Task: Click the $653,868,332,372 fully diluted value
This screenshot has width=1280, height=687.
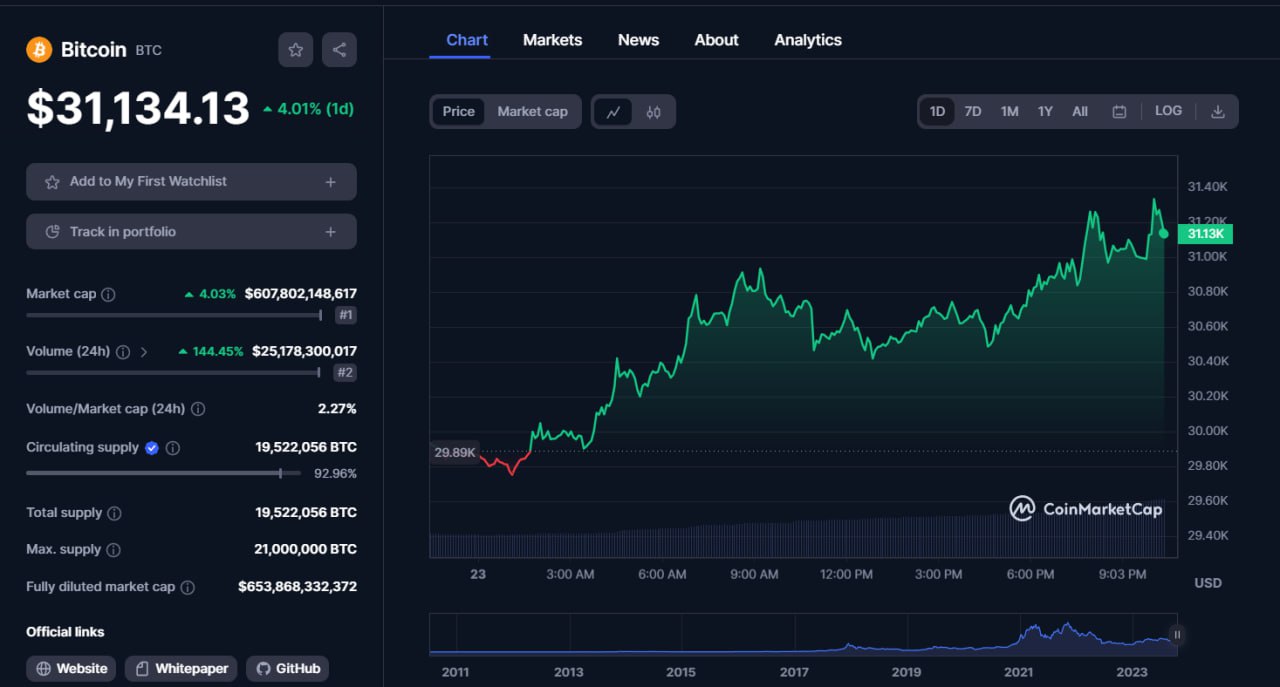Action: click(x=297, y=588)
